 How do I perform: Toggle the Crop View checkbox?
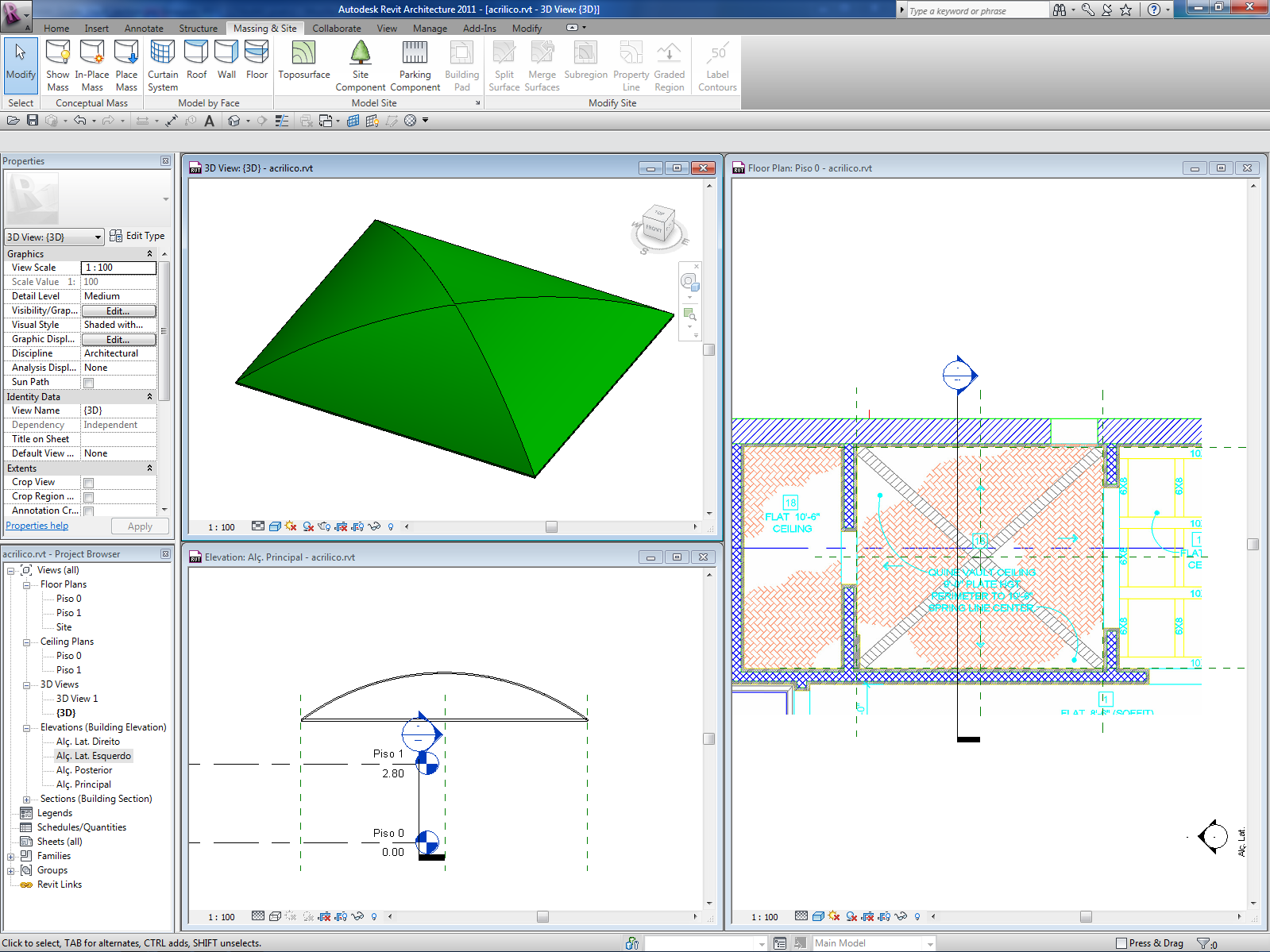click(x=89, y=483)
